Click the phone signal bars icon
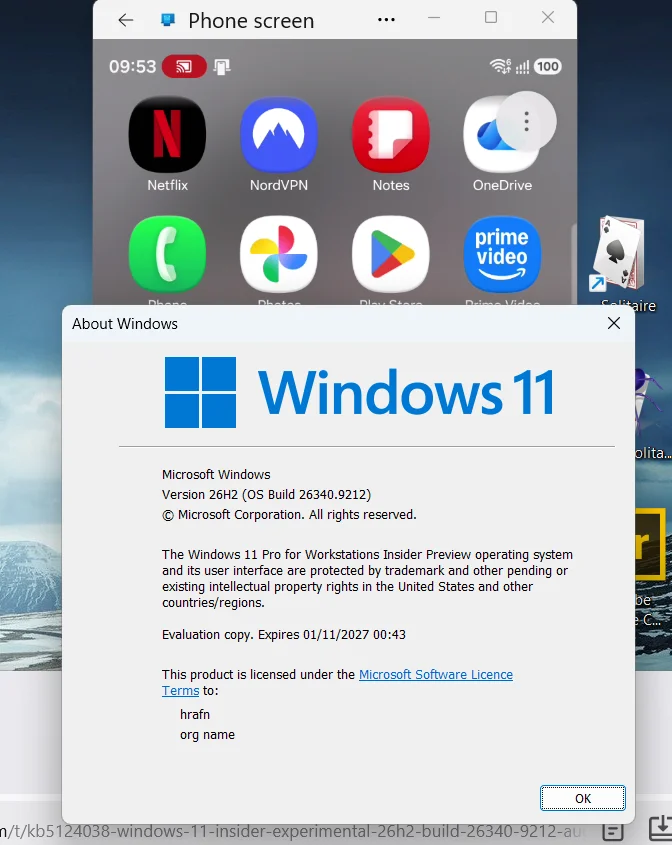Viewport: 672px width, 845px height. [x=522, y=67]
